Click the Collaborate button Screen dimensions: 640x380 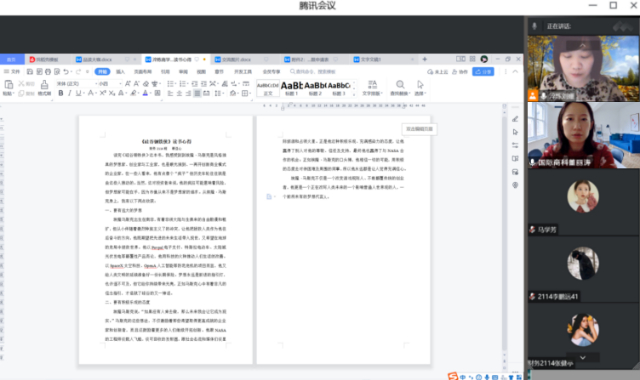click(460, 72)
